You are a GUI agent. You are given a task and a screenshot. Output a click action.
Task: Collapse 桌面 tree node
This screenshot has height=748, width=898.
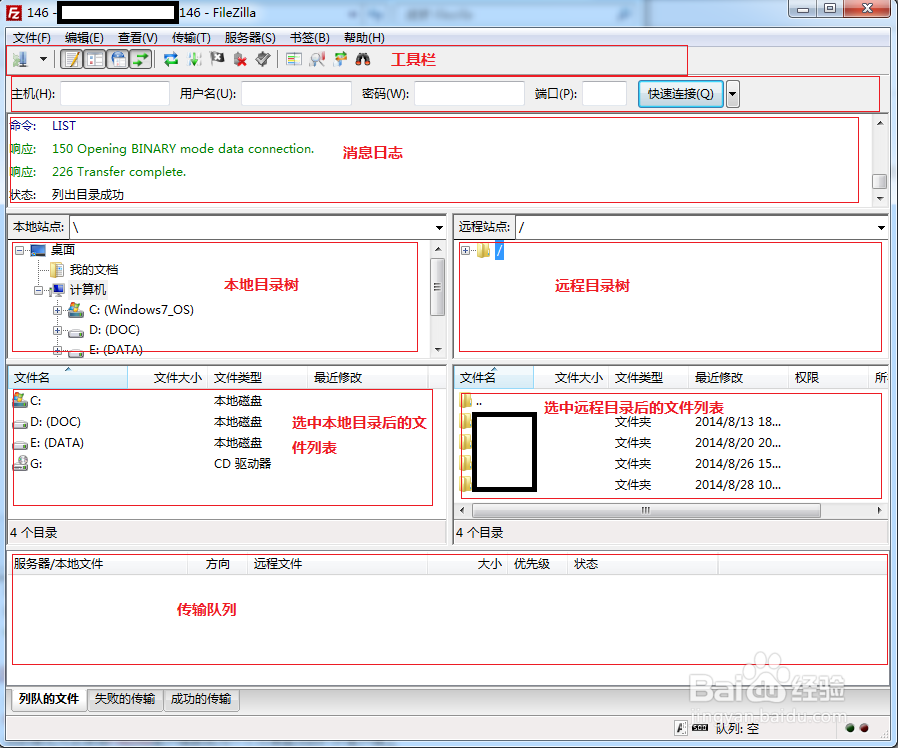click(x=19, y=250)
